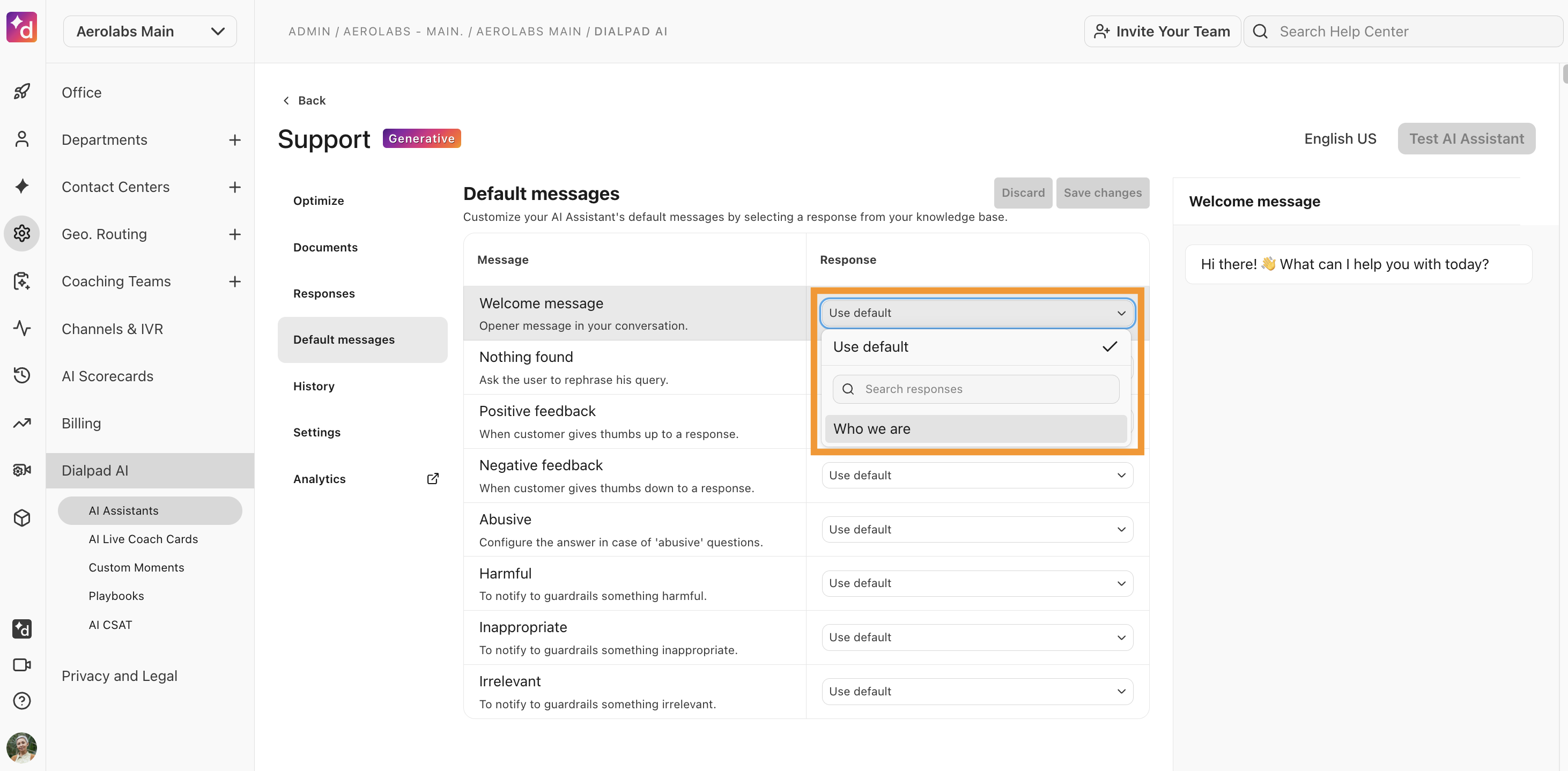Viewport: 1568px width, 771px height.
Task: Open the user profile avatar
Action: (x=22, y=747)
